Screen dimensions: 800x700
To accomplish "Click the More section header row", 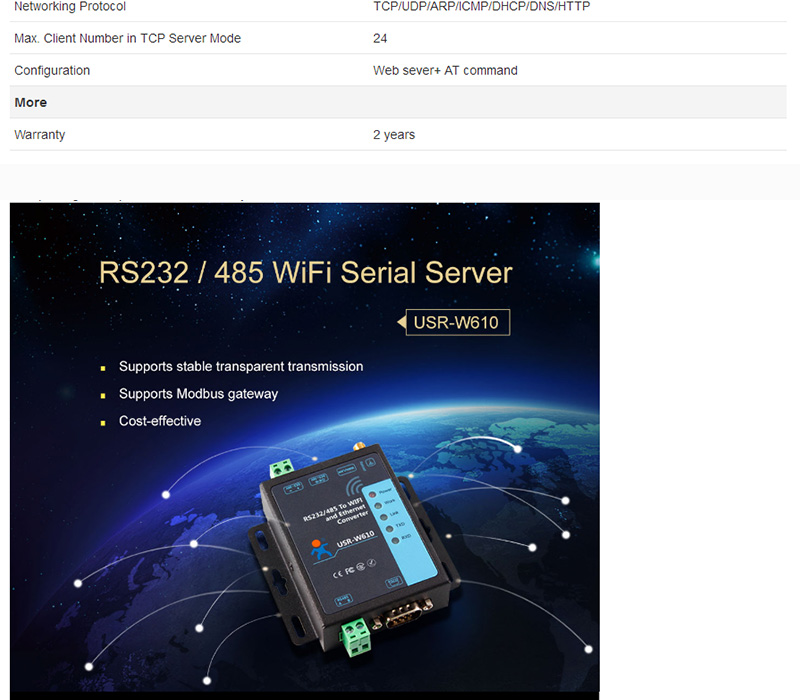I will click(31, 102).
